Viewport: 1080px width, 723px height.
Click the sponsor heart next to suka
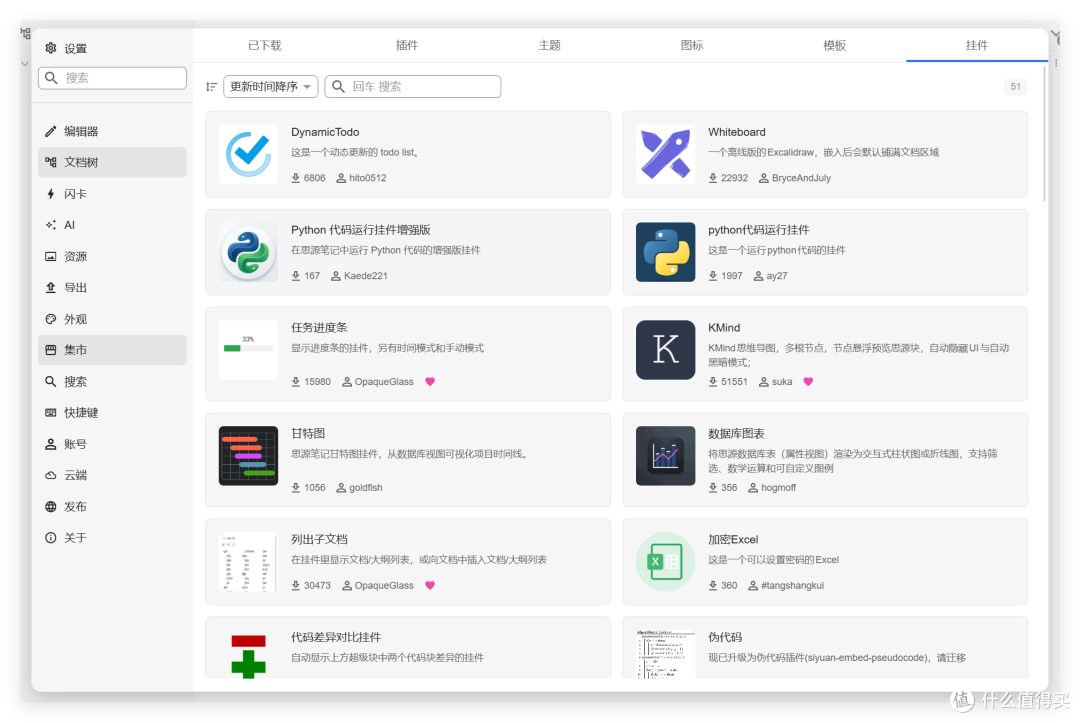point(808,381)
